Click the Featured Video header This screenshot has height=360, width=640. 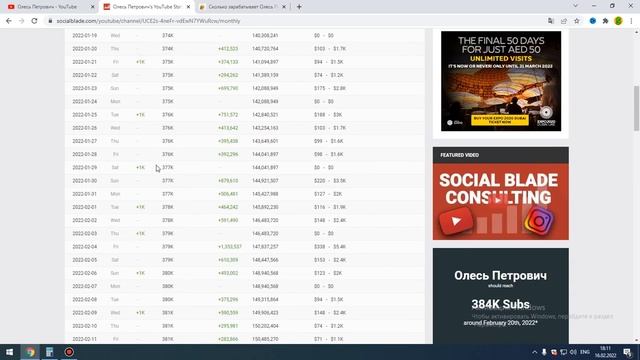pos(501,155)
